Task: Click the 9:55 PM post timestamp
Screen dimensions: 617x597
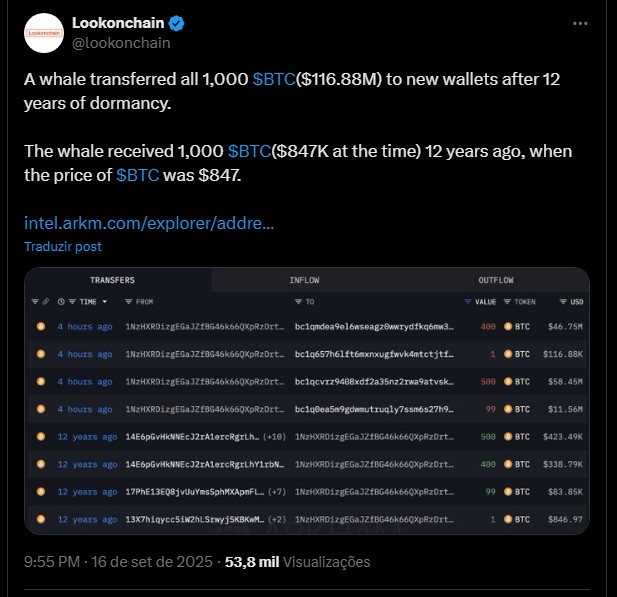Action: click(x=52, y=562)
